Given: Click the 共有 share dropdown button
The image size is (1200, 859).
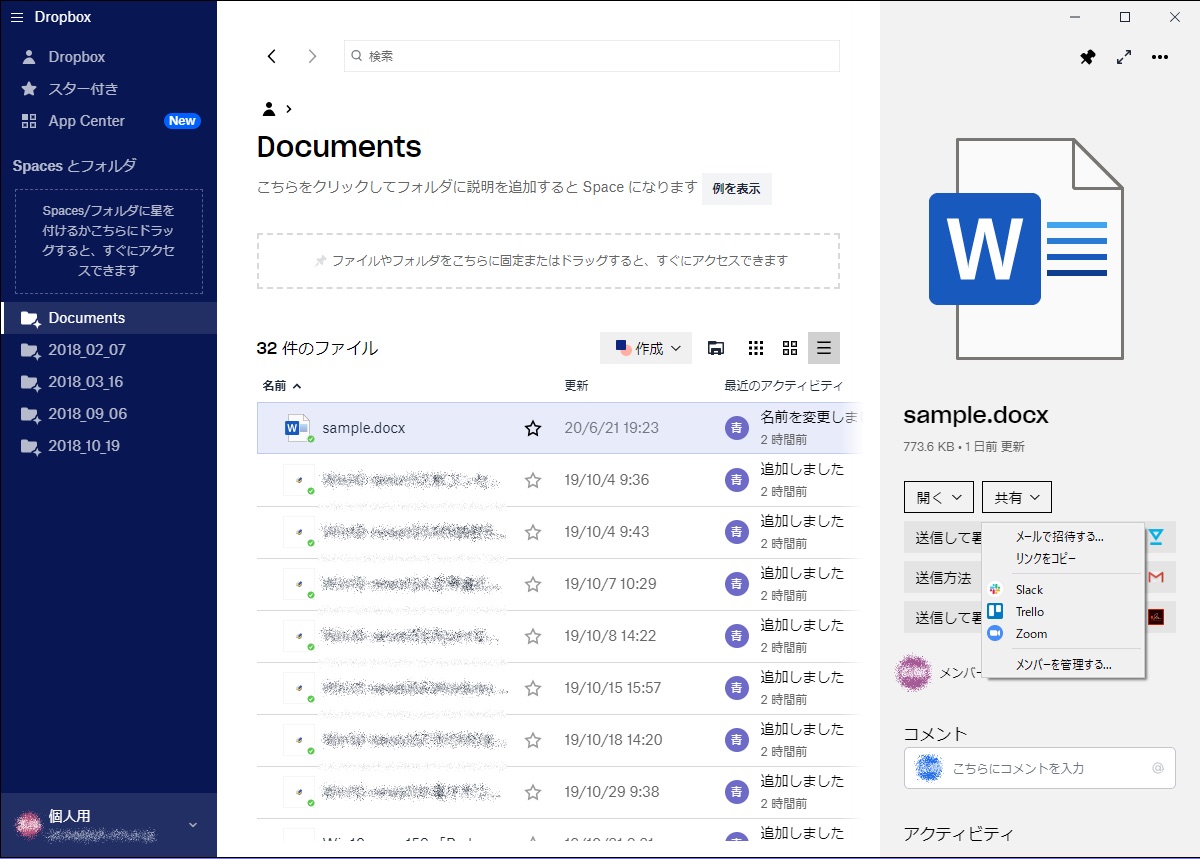Looking at the screenshot, I should [1016, 497].
